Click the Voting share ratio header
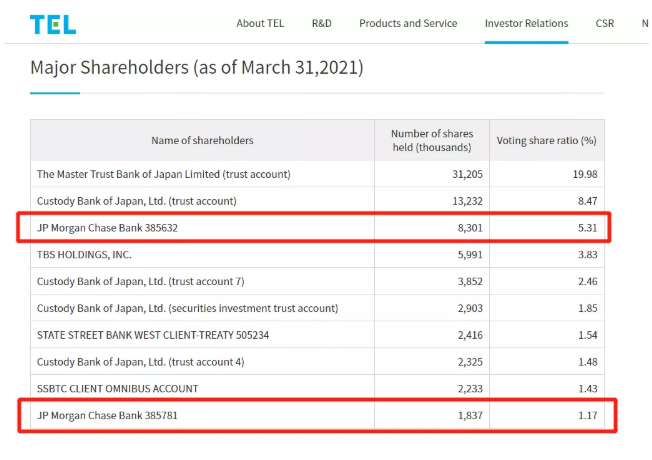The width and height of the screenshot is (652, 460). [x=546, y=141]
